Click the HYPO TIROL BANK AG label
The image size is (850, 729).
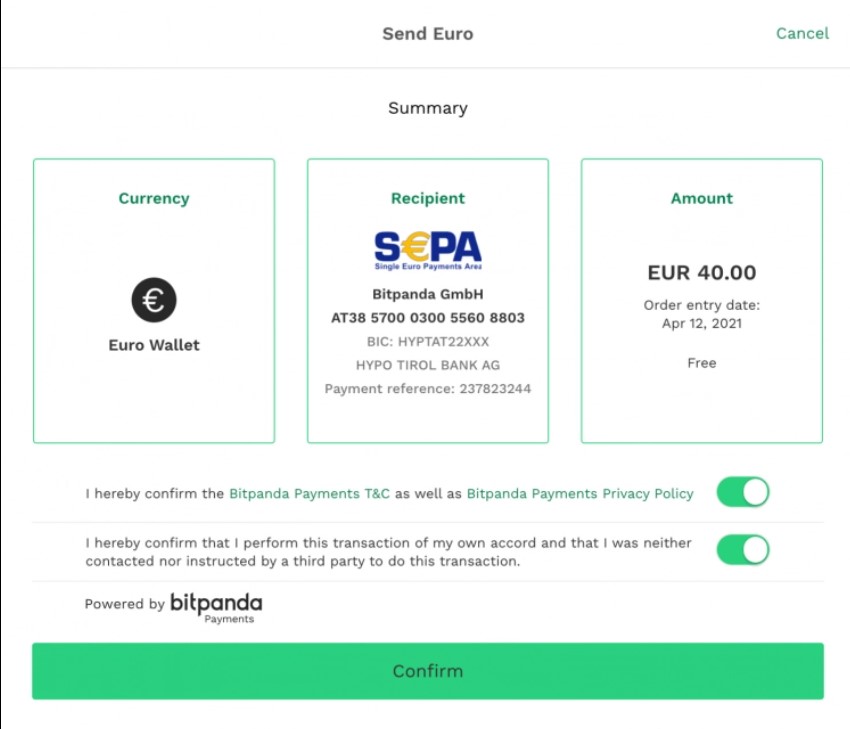click(x=428, y=365)
